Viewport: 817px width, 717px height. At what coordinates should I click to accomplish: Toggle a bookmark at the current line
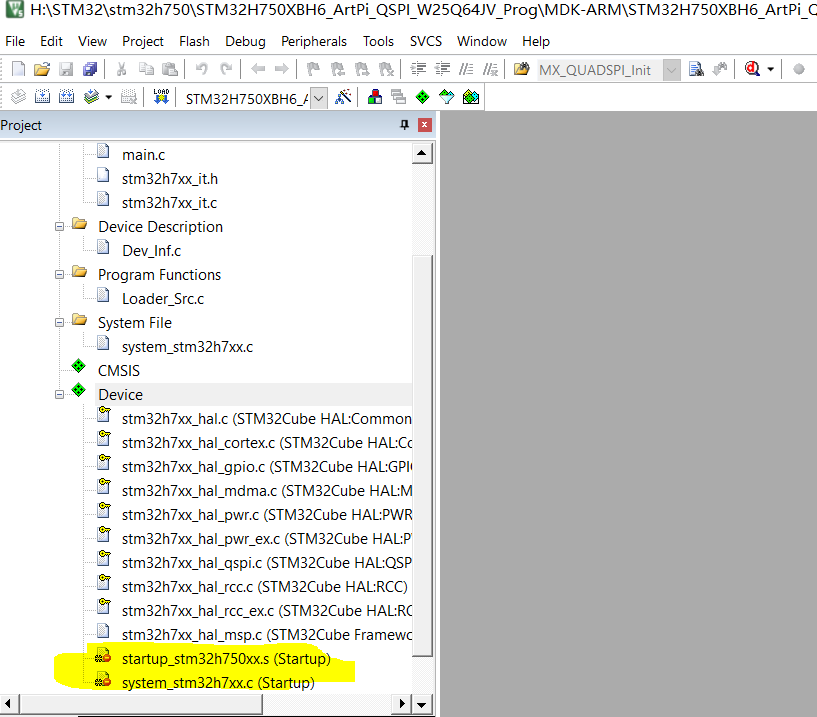click(313, 68)
